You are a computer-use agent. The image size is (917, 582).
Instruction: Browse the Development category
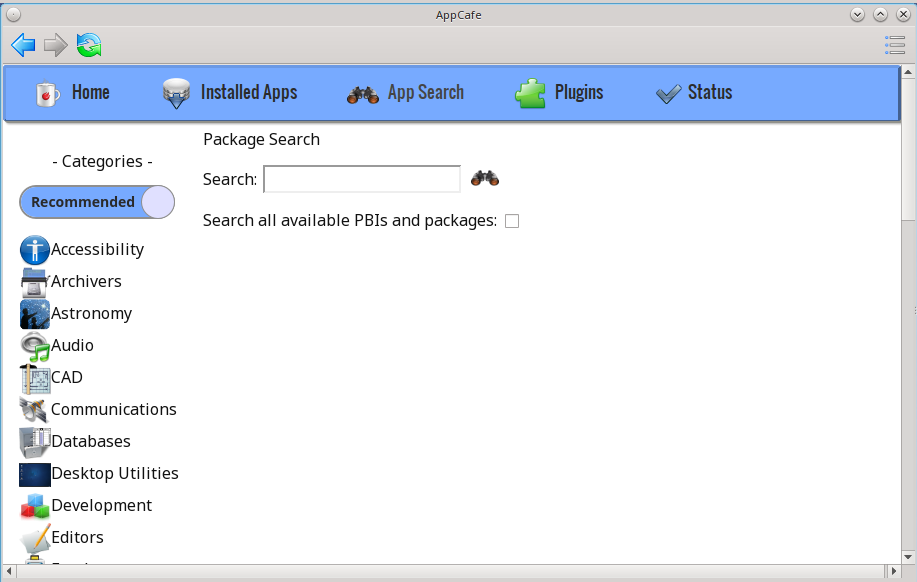click(x=102, y=505)
